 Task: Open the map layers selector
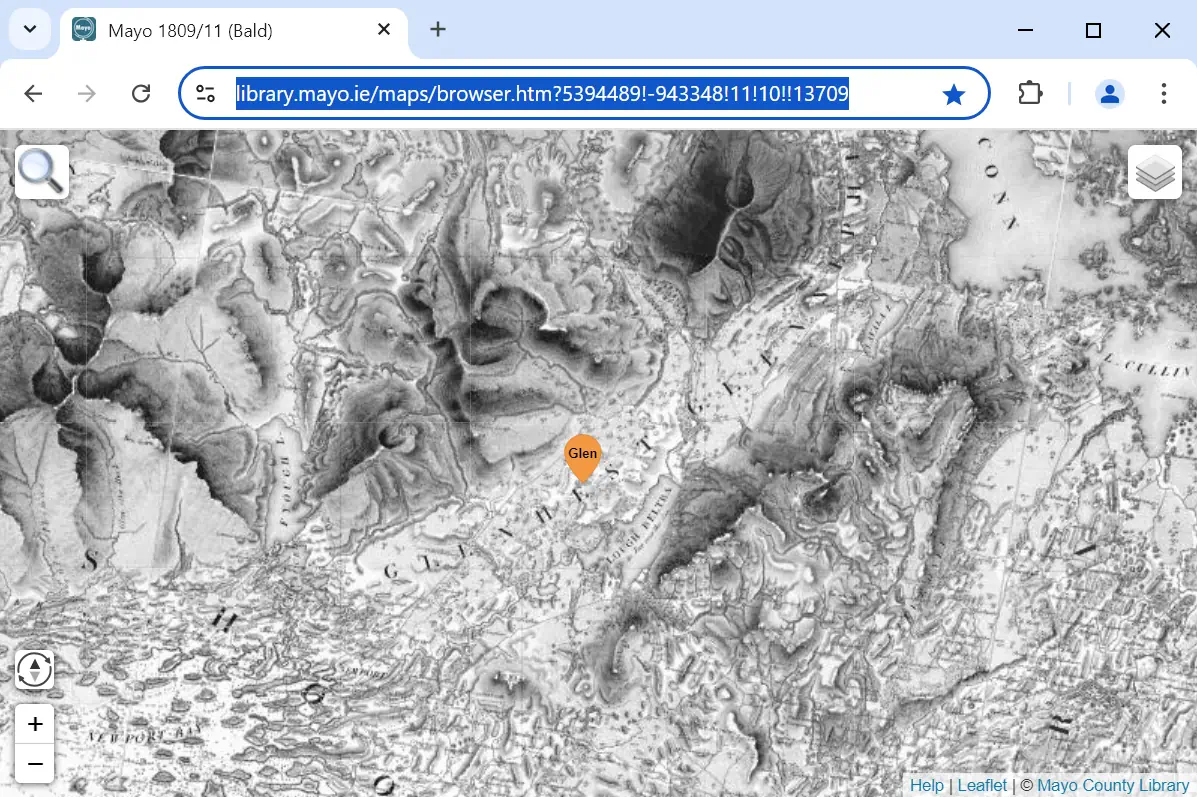click(1155, 172)
